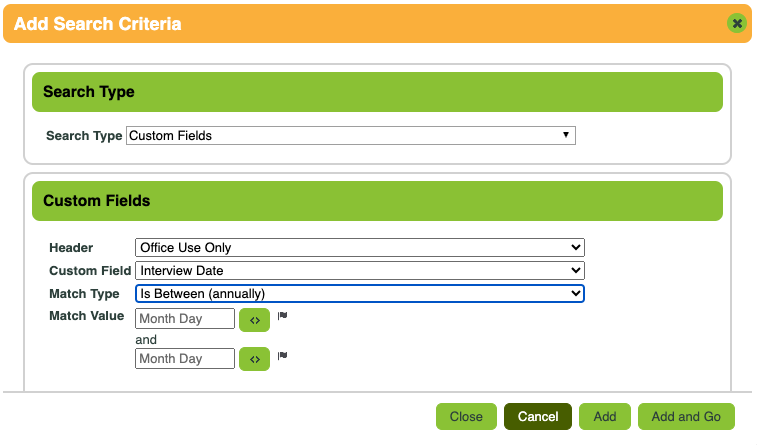The image size is (757, 445).
Task: Click the flag icon next to first Match Value
Action: tap(283, 316)
